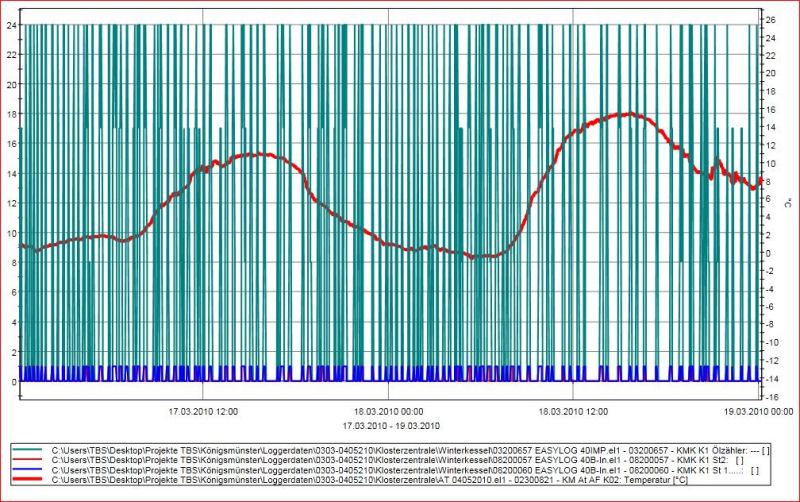Screen dimensions: 800x502
Task: Click the right axis value -16
Action: coord(773,397)
